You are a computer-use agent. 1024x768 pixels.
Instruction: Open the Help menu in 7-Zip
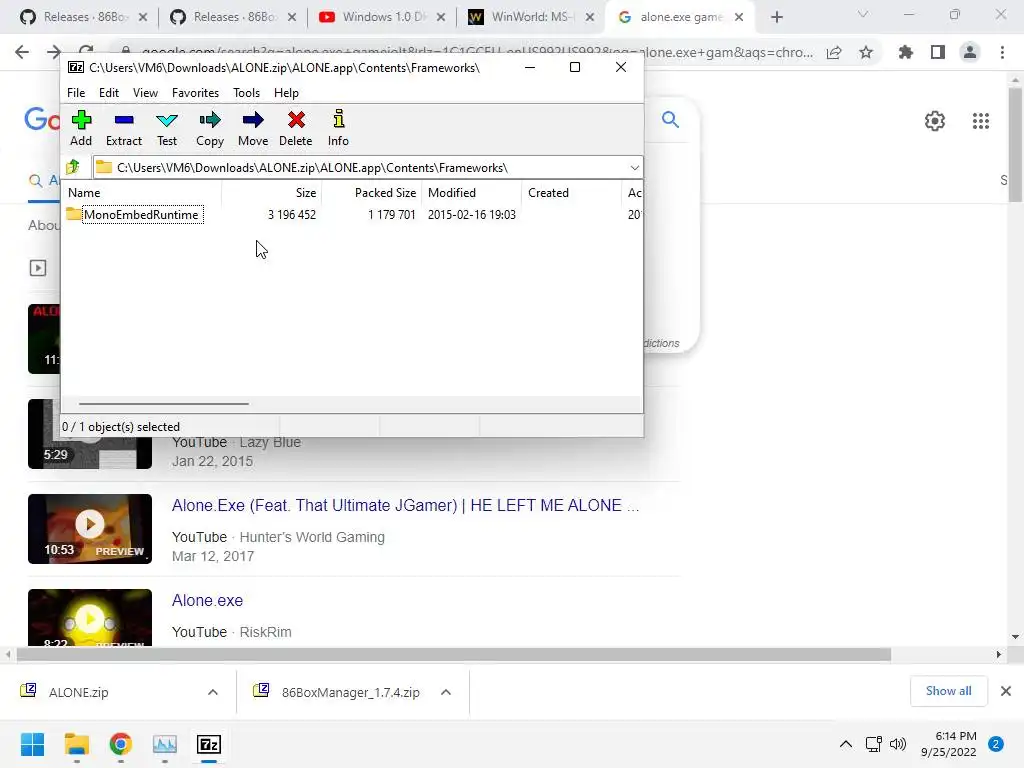(286, 93)
